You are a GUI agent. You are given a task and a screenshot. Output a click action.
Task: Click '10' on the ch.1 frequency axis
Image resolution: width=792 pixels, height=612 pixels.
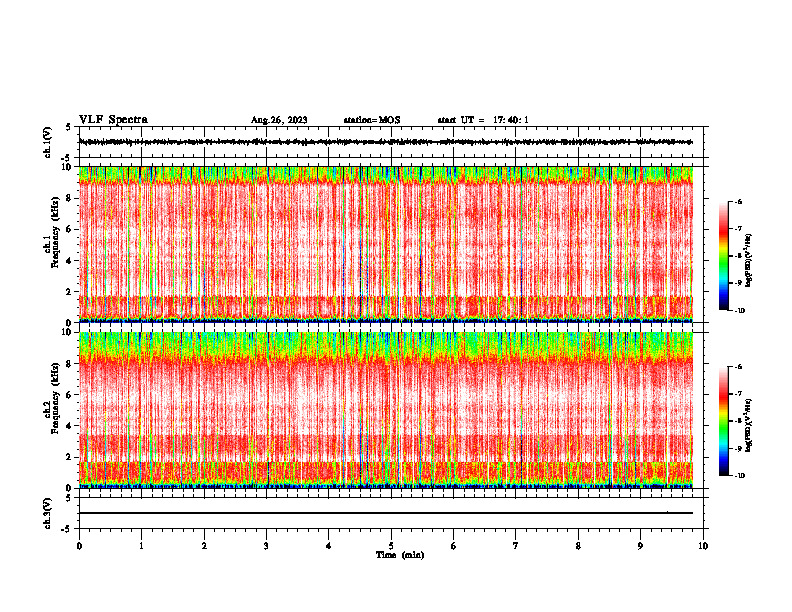tap(66, 167)
